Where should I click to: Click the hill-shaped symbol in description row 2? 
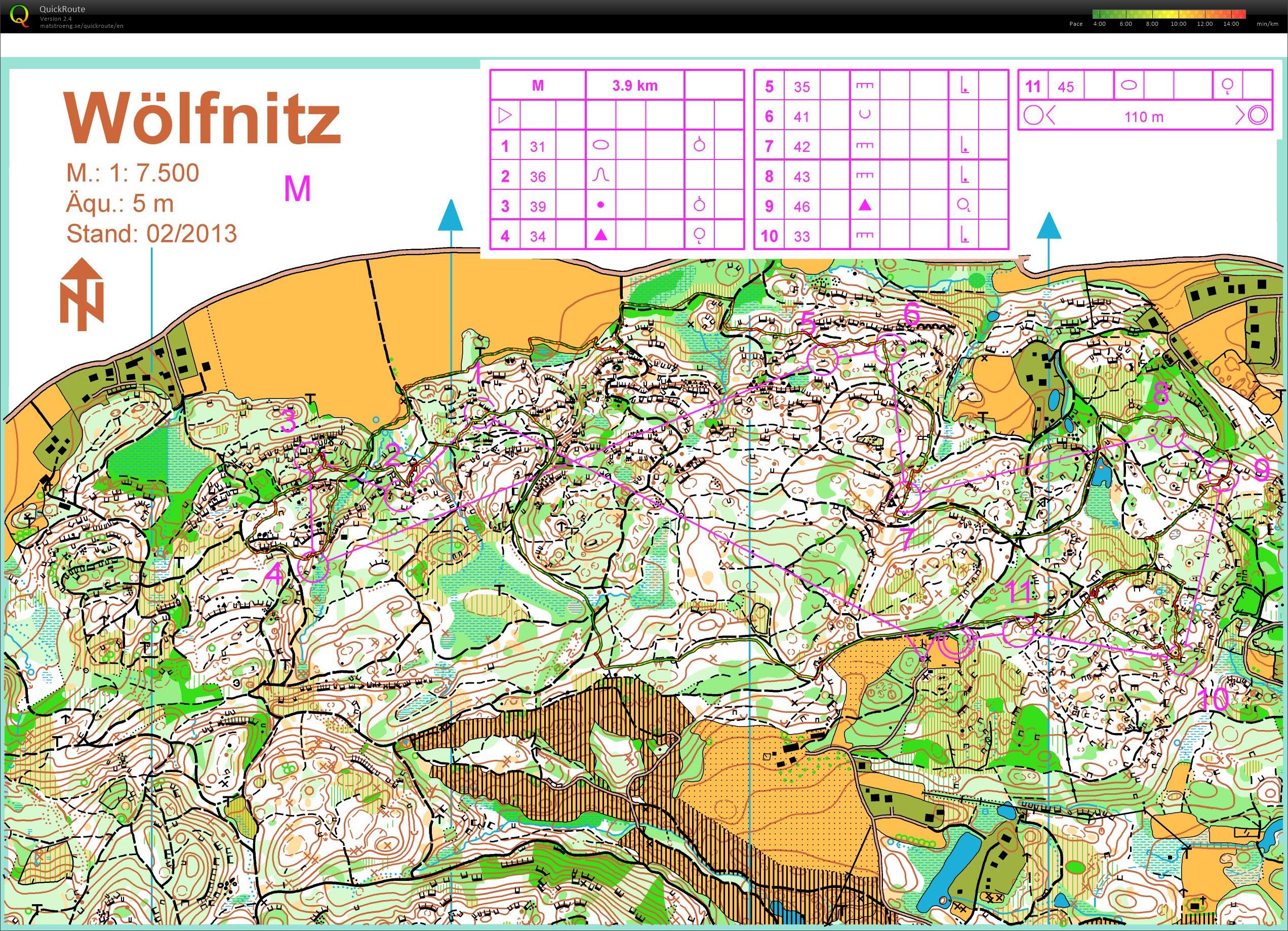point(601,176)
